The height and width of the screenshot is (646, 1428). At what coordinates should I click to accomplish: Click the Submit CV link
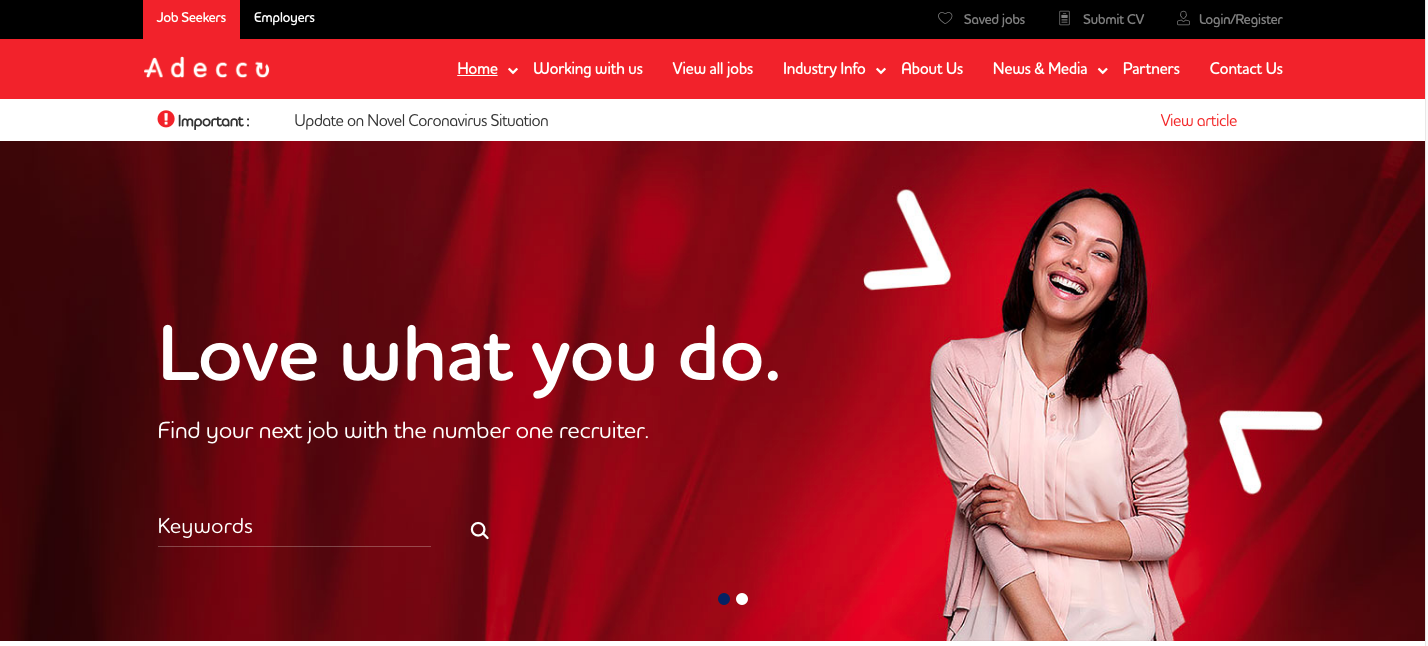1113,19
